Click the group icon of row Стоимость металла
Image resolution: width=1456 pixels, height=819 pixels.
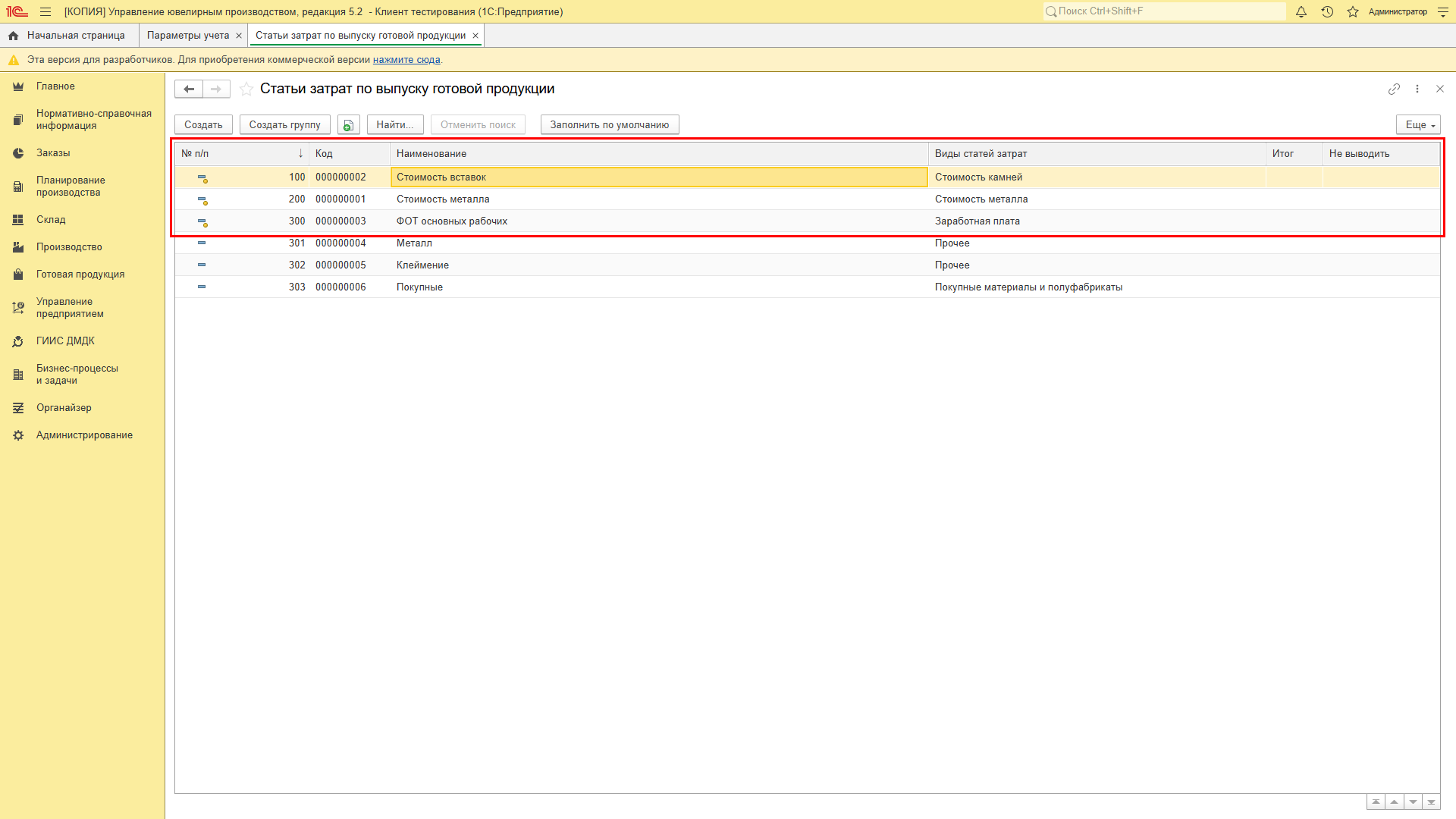coord(202,200)
